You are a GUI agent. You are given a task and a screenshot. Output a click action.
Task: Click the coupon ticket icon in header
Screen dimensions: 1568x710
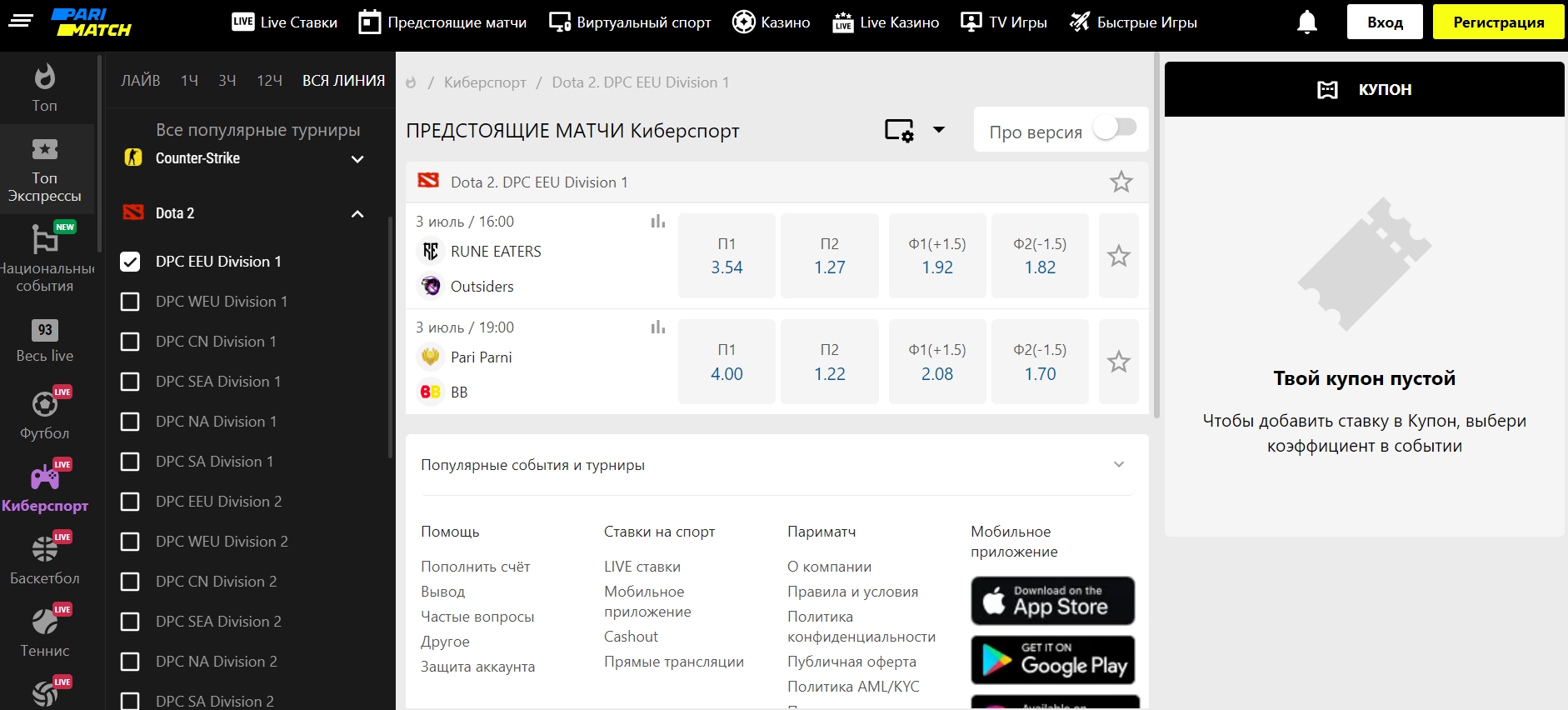(1327, 90)
